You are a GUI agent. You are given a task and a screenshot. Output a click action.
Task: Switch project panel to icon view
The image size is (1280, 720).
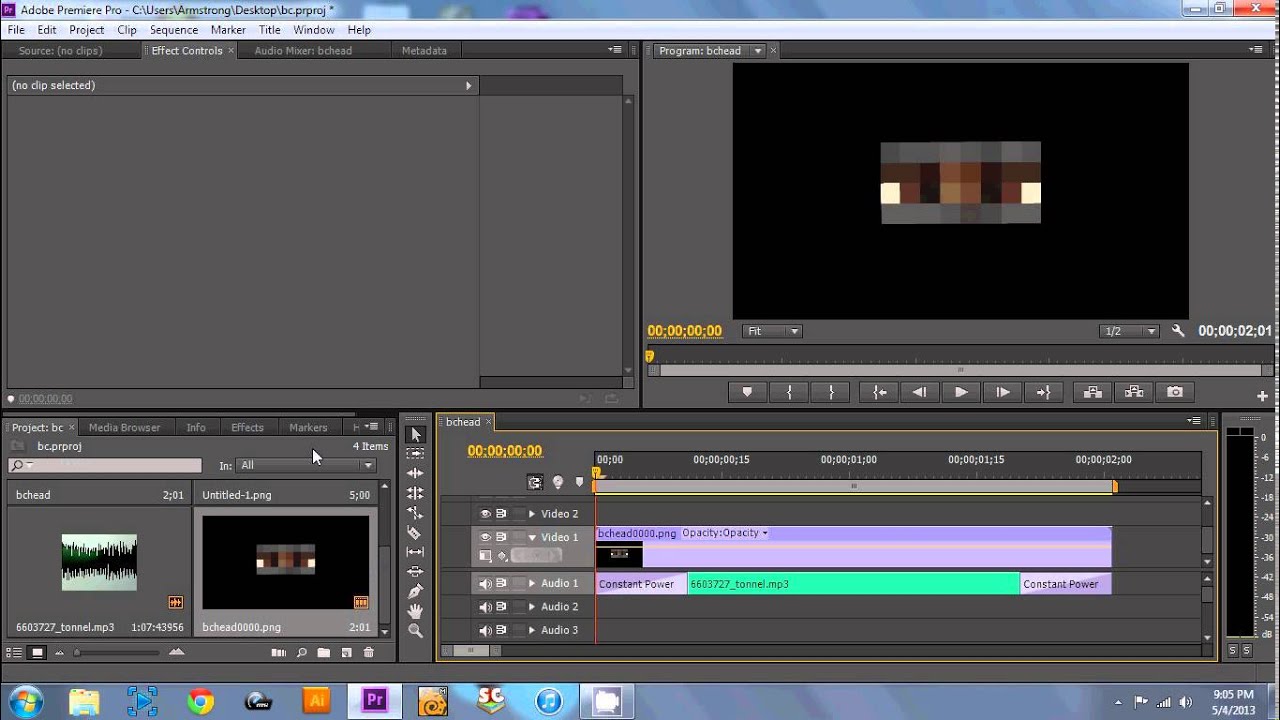click(37, 652)
